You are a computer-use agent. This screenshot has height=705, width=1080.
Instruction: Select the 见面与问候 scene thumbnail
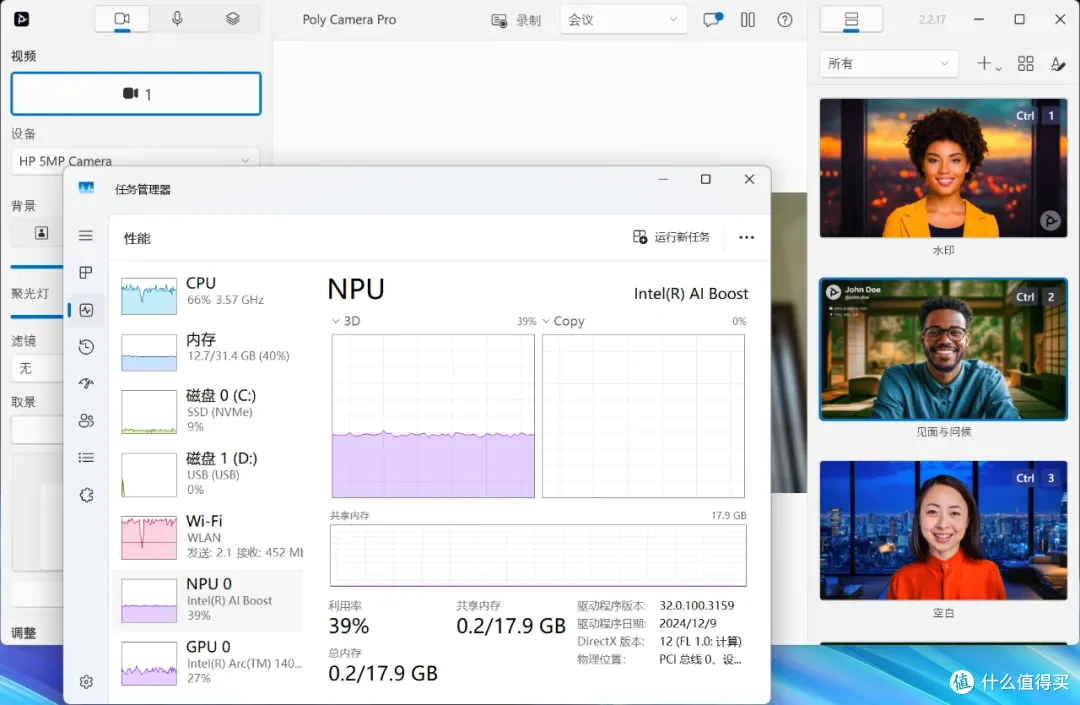point(943,349)
